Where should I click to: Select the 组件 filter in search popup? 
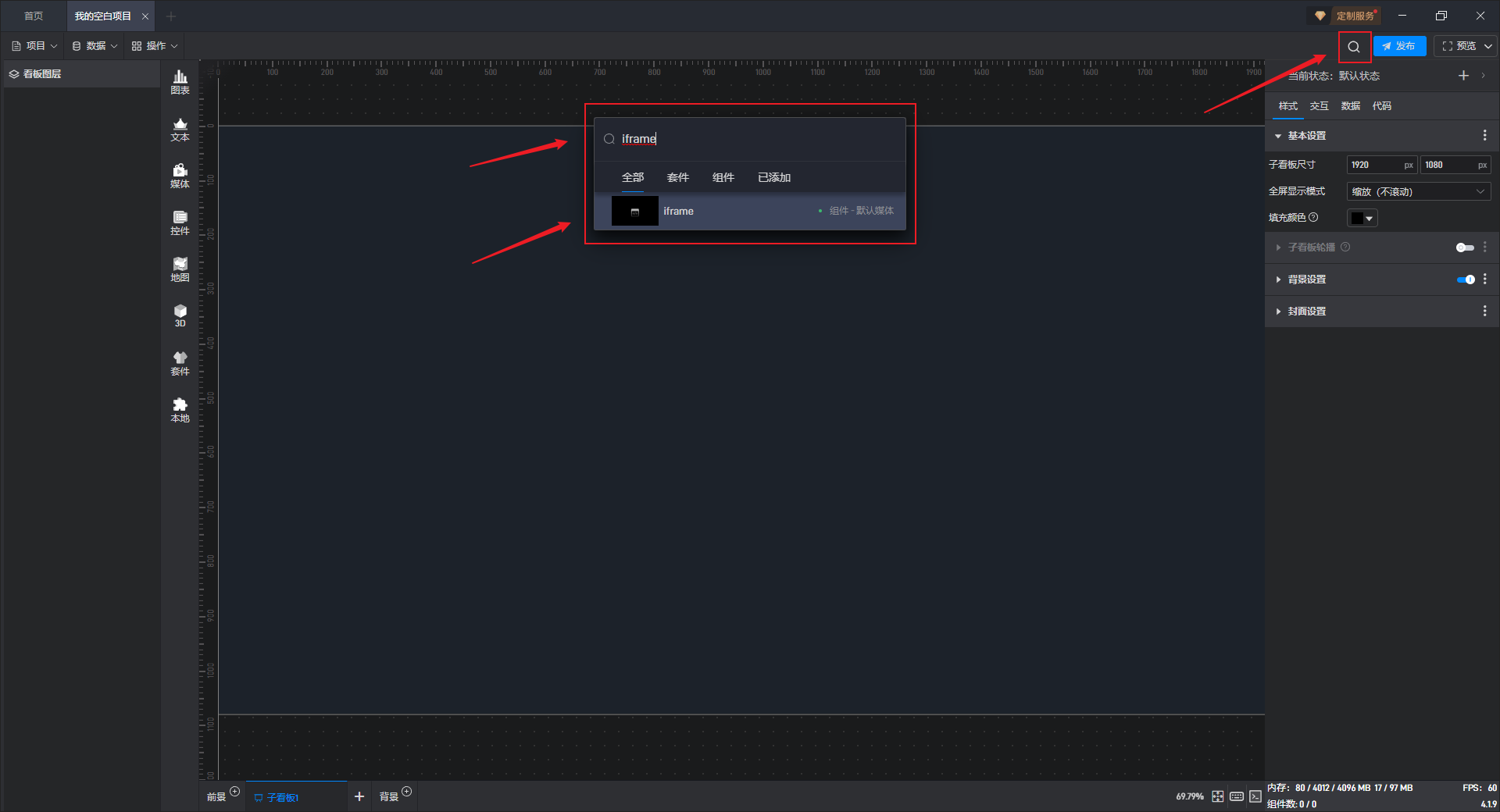tap(723, 178)
